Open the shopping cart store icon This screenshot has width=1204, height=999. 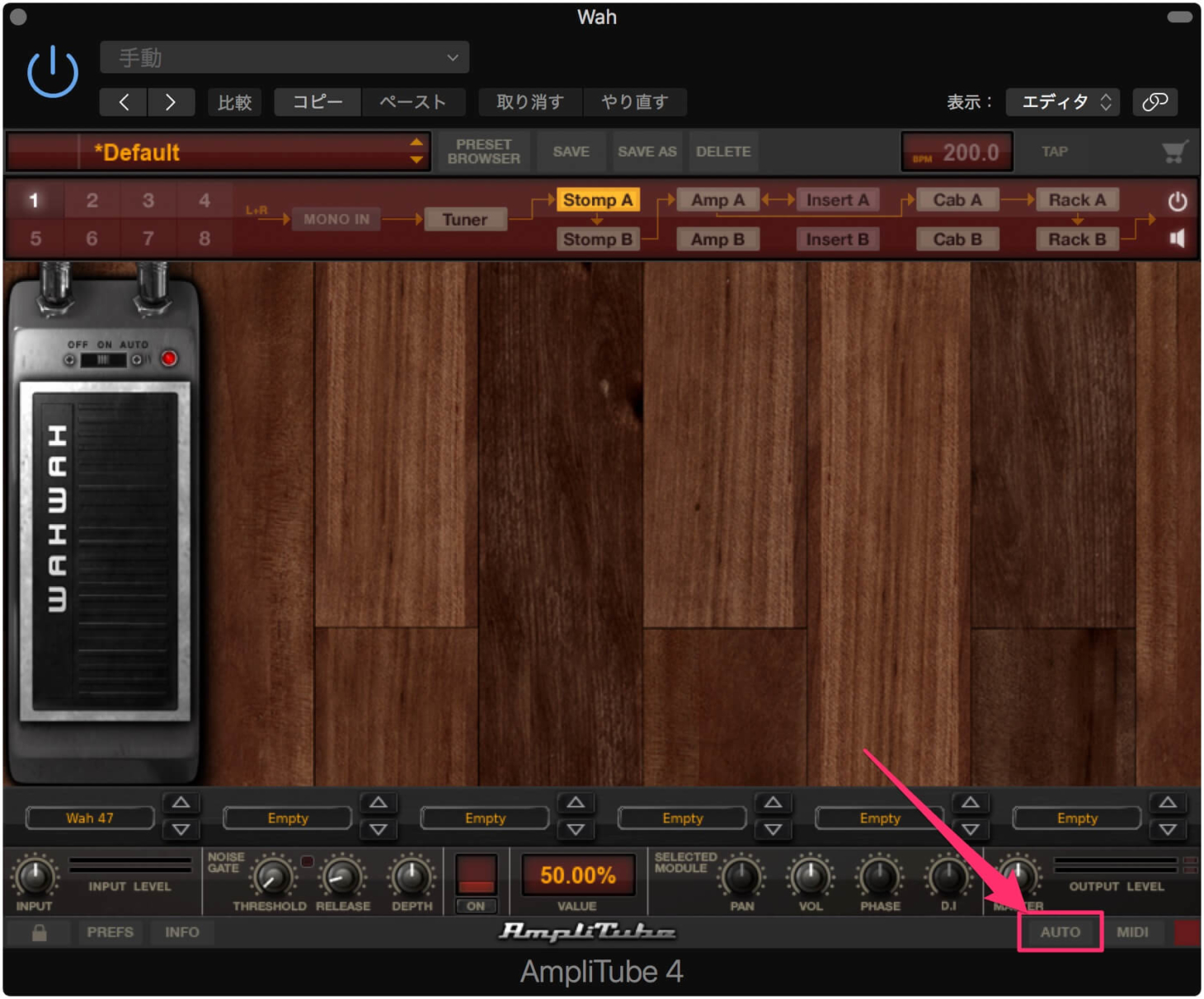[x=1173, y=152]
